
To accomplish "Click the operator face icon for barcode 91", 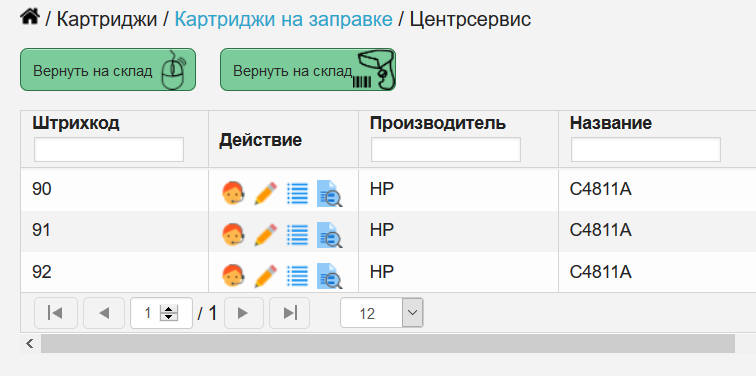I will click(233, 235).
